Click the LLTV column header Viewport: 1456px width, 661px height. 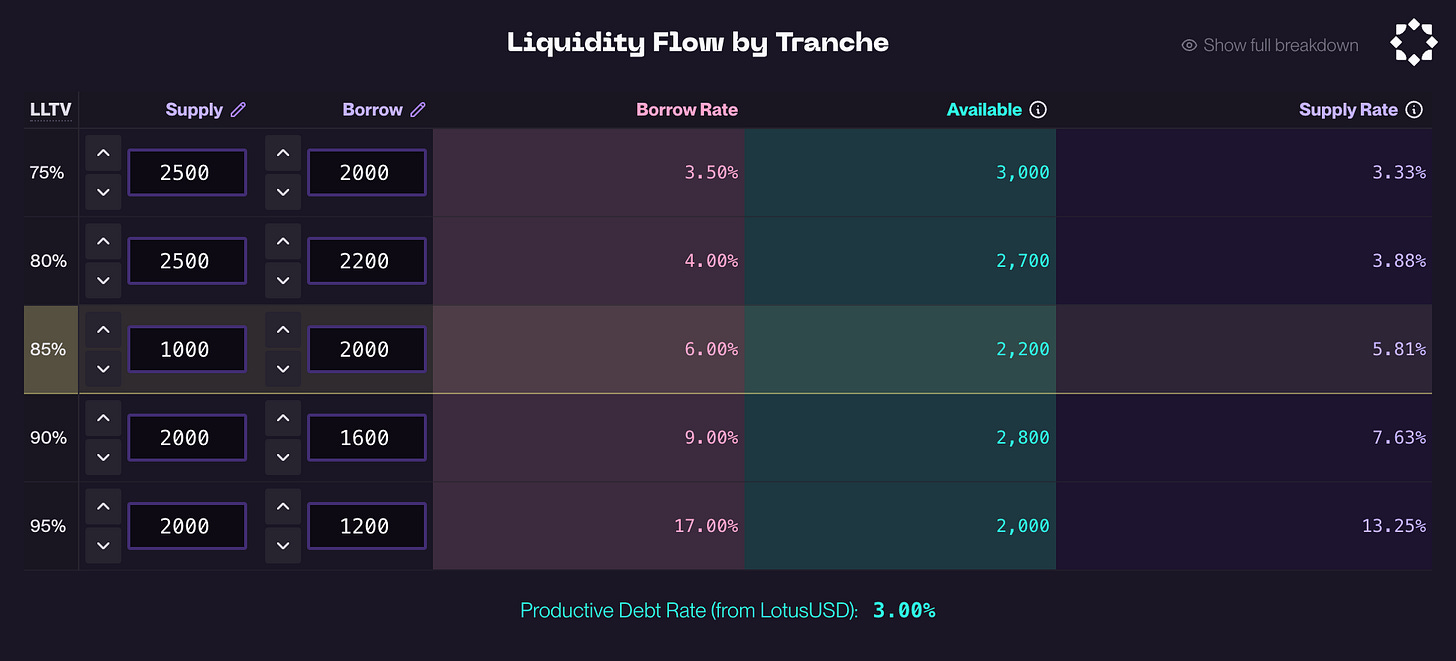coord(50,110)
